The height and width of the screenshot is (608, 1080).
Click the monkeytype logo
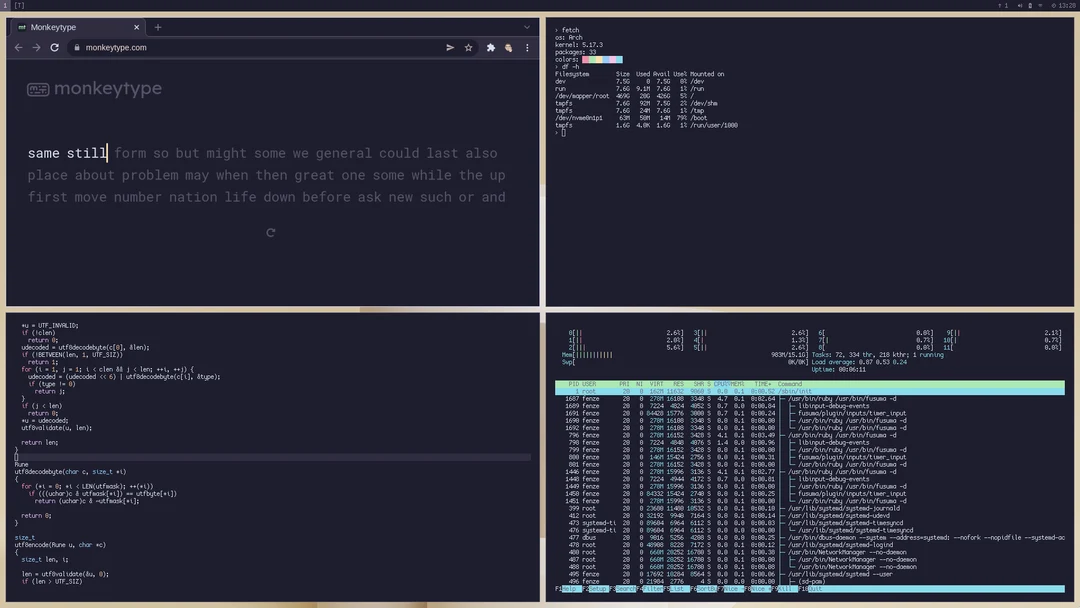[94, 88]
